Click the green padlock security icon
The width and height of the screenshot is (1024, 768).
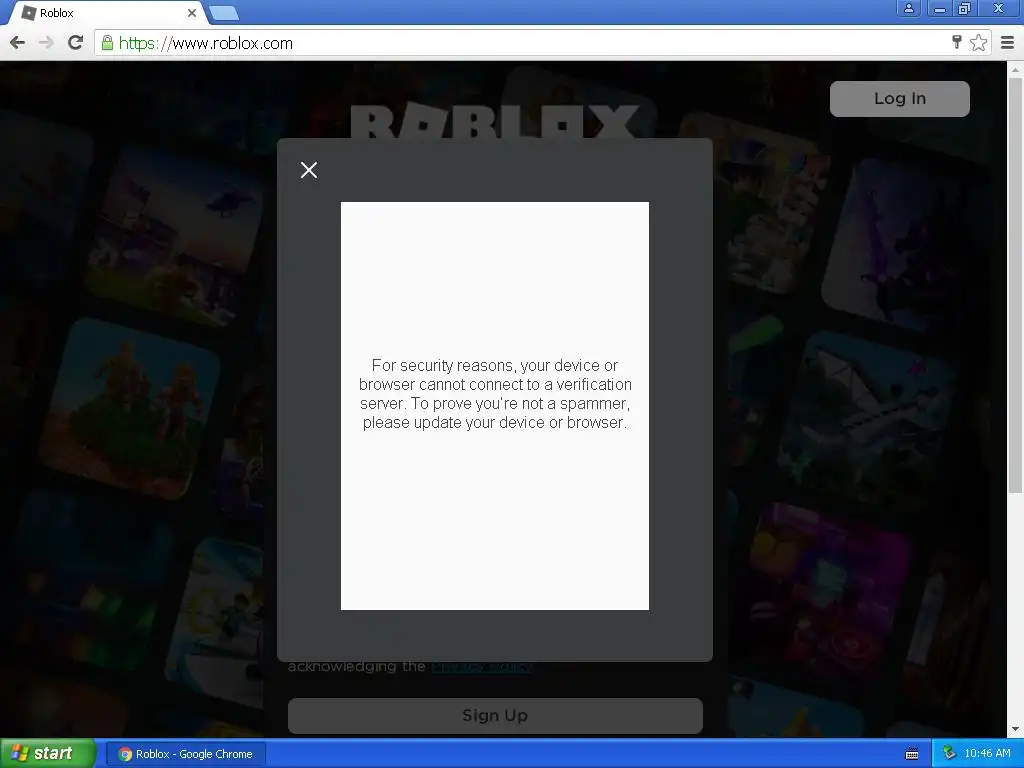107,43
